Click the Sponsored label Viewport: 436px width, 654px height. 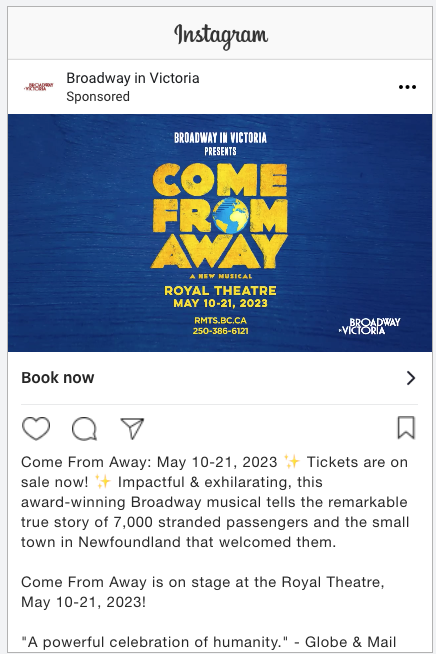click(x=98, y=96)
